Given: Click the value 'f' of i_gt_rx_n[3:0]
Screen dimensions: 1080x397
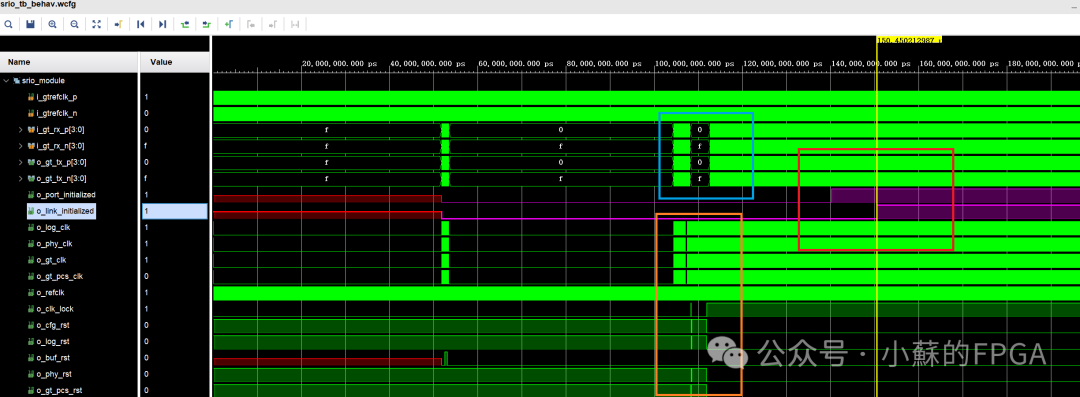Looking at the screenshot, I should coord(146,146).
